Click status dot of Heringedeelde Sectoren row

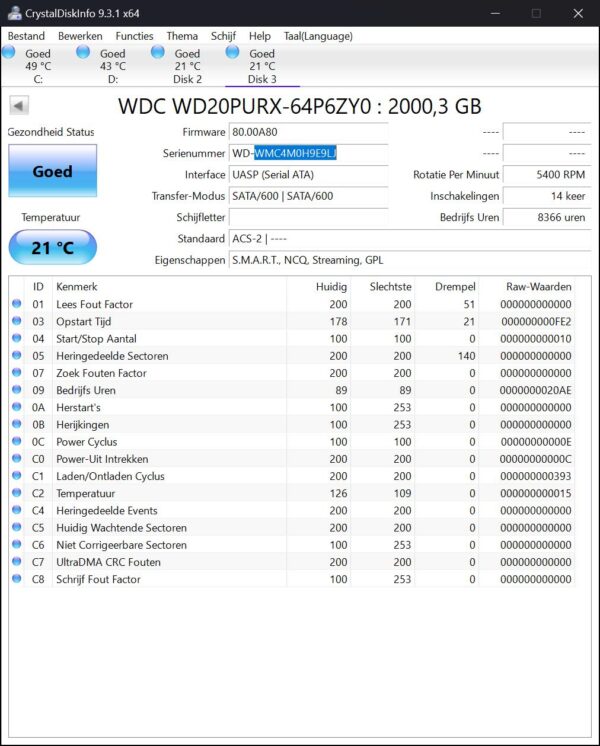tap(17, 355)
